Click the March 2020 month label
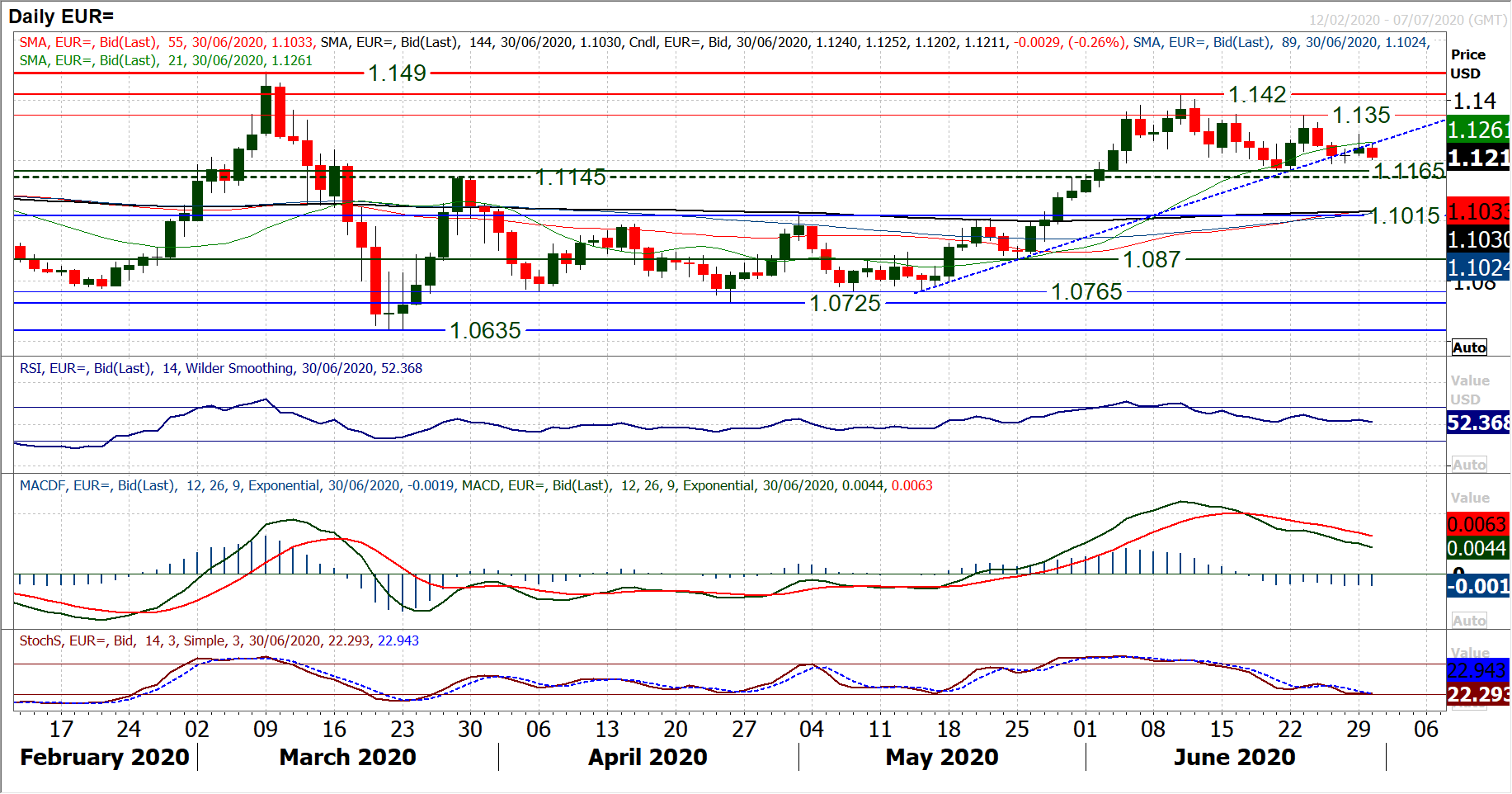Screen dimensions: 1512x794 click(x=347, y=757)
